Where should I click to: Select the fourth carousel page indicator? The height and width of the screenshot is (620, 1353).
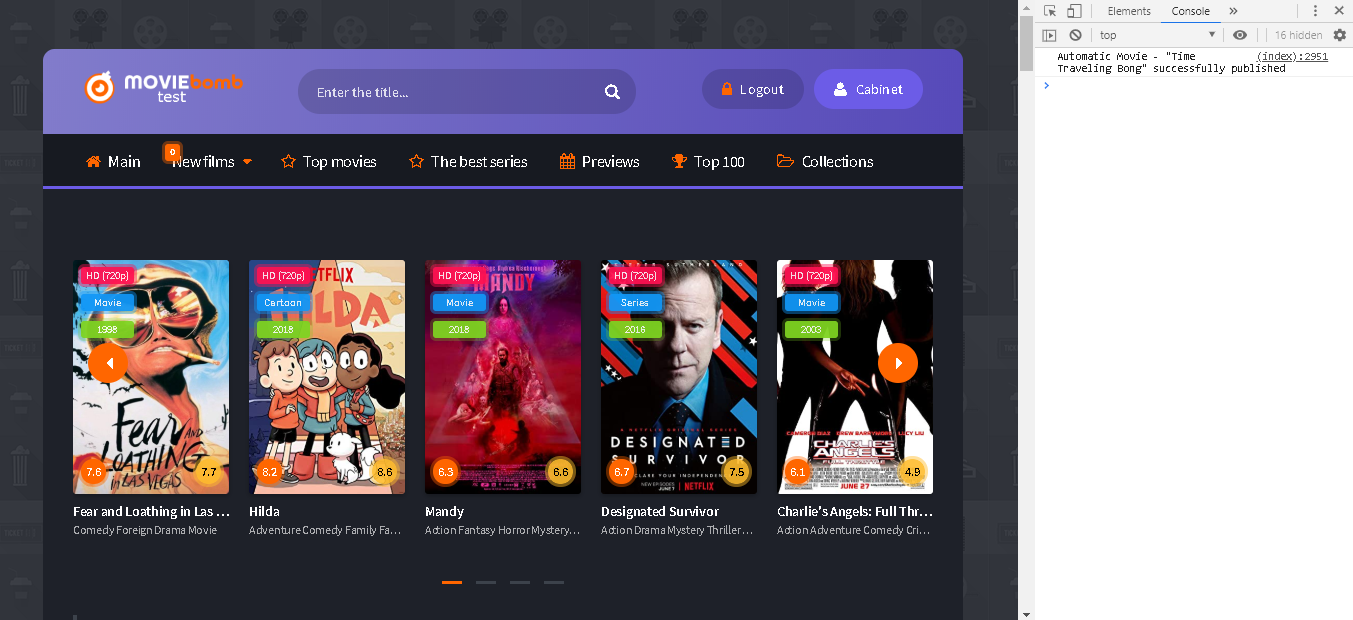click(x=554, y=582)
